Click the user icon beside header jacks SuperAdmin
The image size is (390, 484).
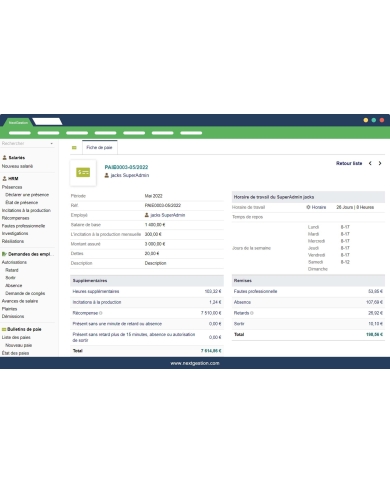pos(107,175)
